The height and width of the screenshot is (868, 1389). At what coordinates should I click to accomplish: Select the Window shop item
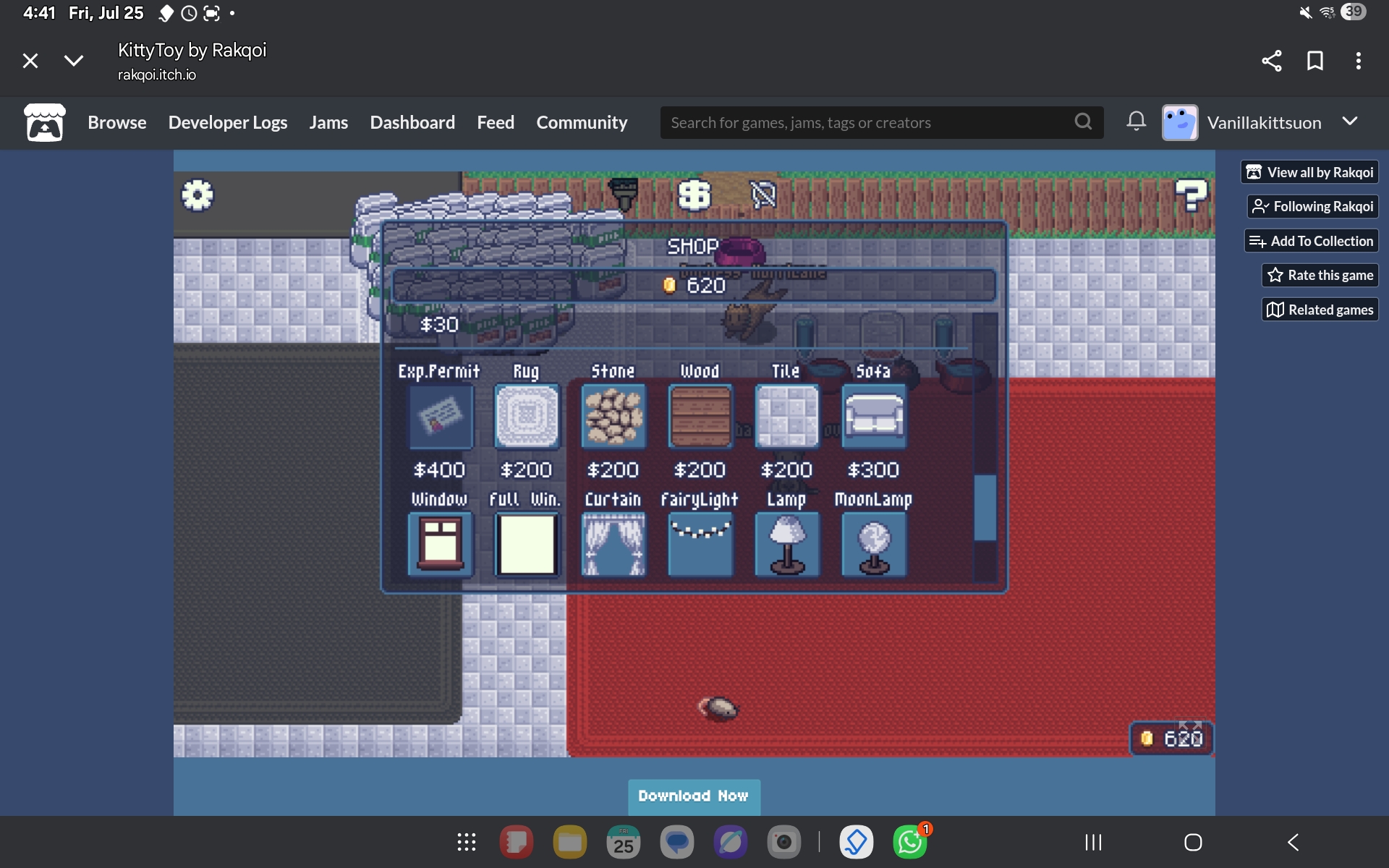click(x=441, y=544)
